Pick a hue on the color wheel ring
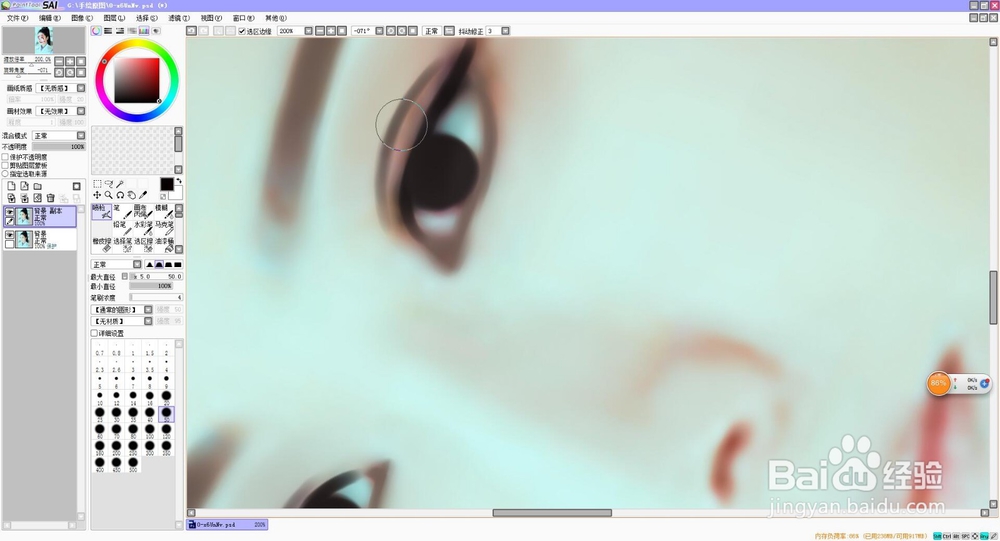 pos(137,43)
